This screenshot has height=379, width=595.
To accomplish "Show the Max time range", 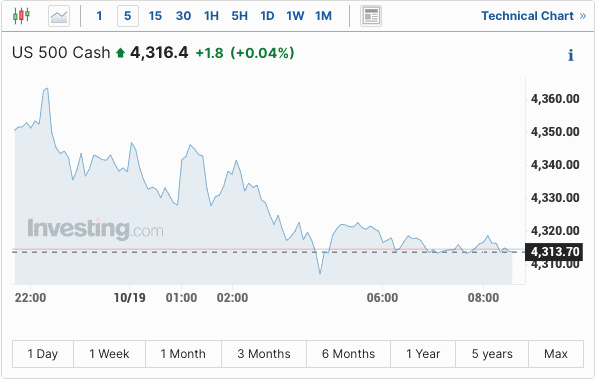I will [556, 354].
